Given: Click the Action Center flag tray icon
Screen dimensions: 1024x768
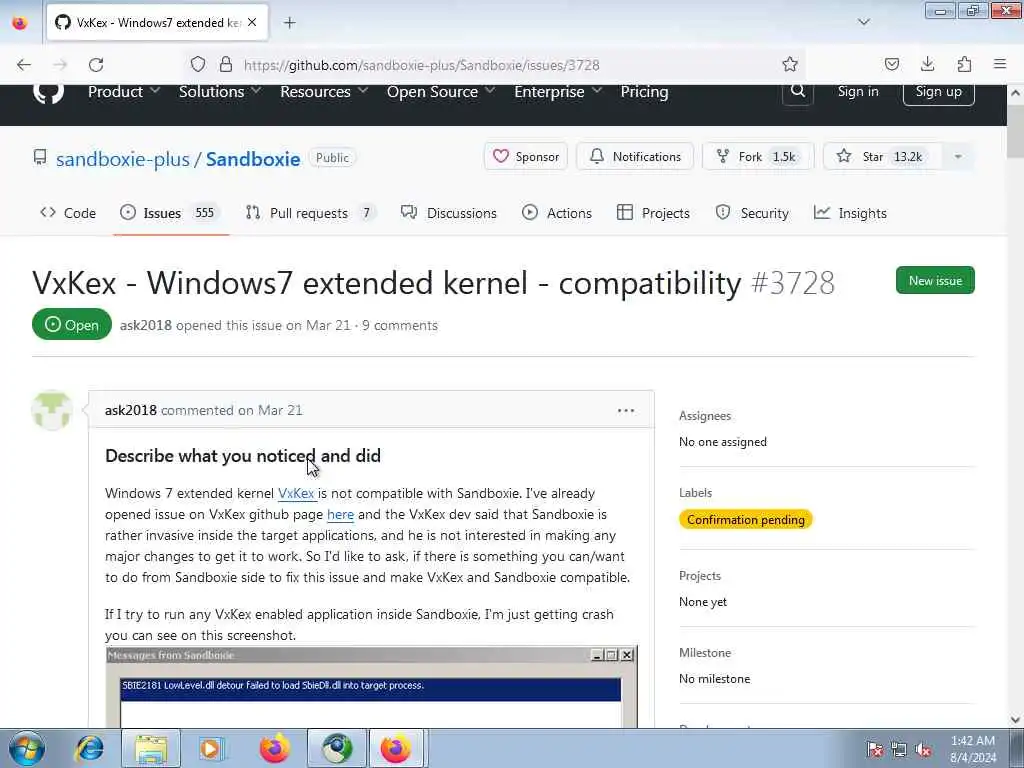Looking at the screenshot, I should click(x=874, y=749).
